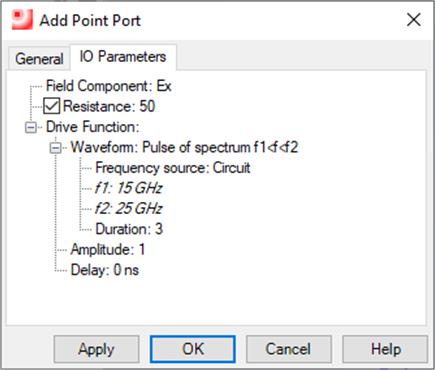Collapse the Waveform tree node

pyautogui.click(x=55, y=148)
